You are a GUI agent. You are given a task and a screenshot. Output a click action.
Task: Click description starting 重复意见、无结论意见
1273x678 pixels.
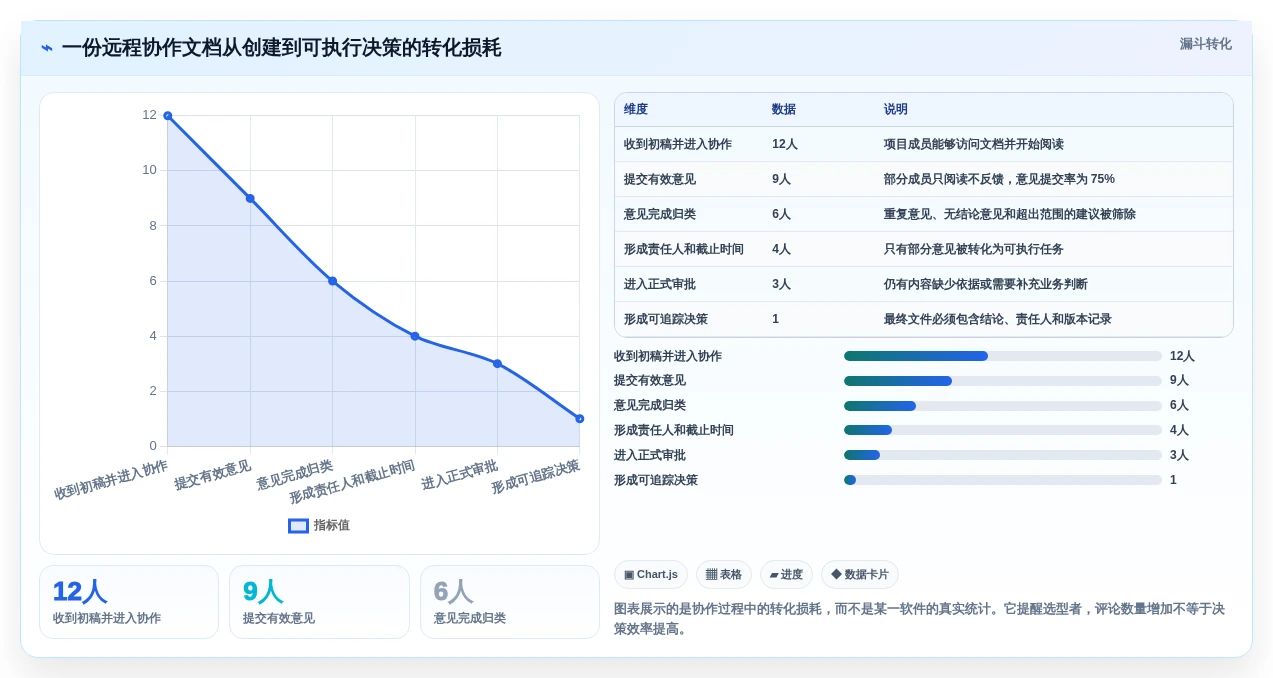pos(1010,214)
